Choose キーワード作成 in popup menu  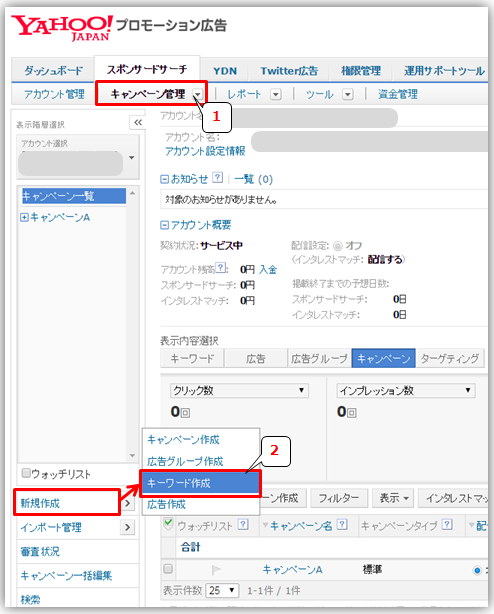click(x=200, y=484)
